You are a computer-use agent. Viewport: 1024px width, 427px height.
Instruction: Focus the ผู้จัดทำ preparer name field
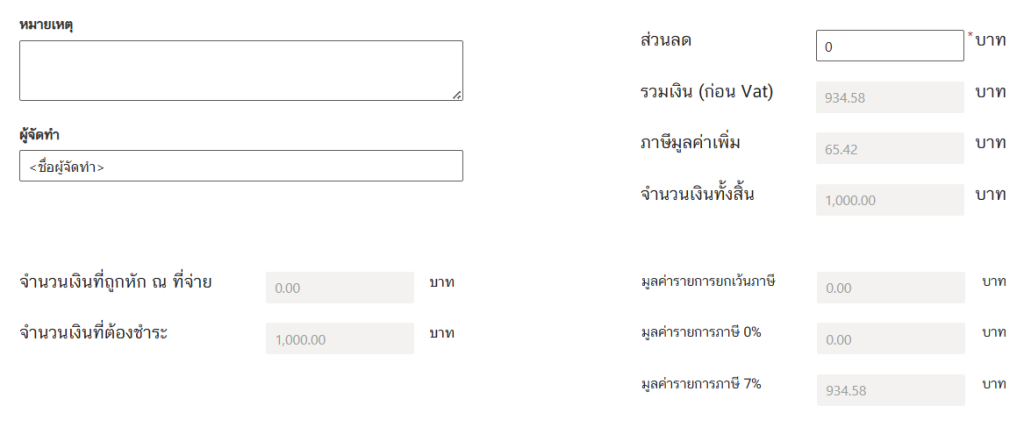(x=241, y=166)
